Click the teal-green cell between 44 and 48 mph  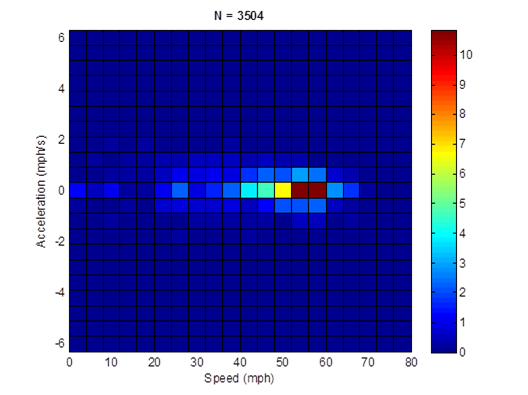point(266,190)
